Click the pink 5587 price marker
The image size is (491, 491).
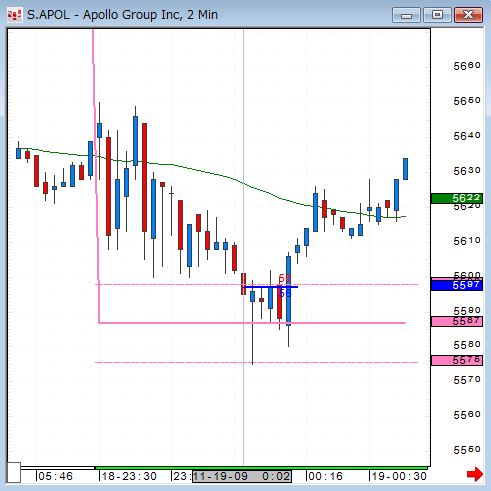[x=457, y=321]
